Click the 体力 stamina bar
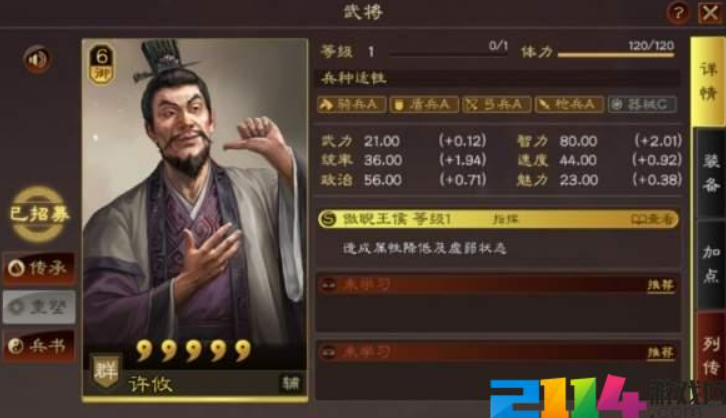Image resolution: width=726 pixels, height=418 pixels. pyautogui.click(x=616, y=55)
